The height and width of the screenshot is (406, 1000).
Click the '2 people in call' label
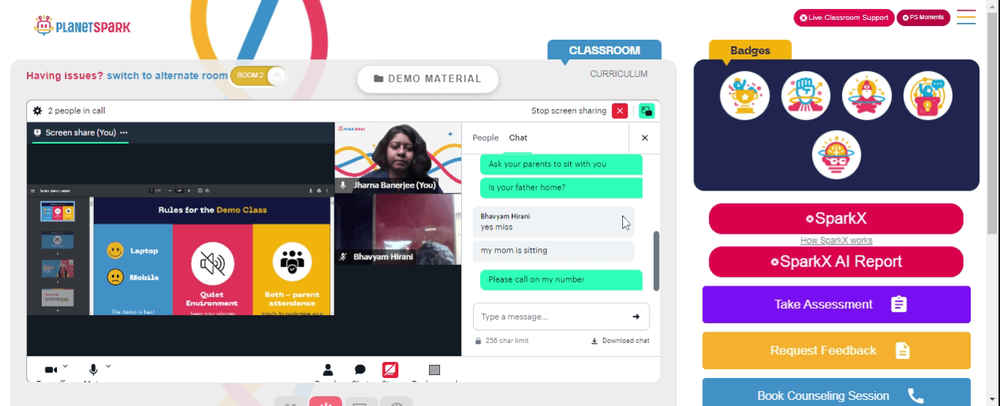77,111
